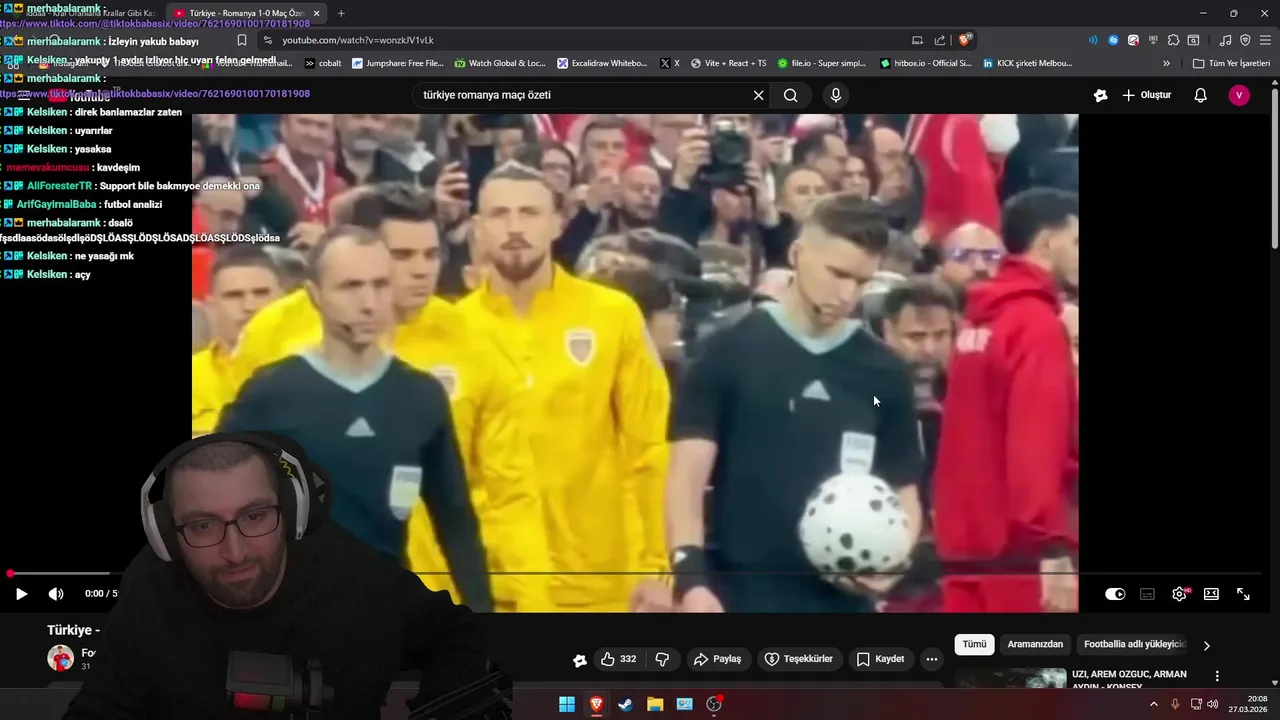Open more actions three-dot menu under video

point(932,659)
